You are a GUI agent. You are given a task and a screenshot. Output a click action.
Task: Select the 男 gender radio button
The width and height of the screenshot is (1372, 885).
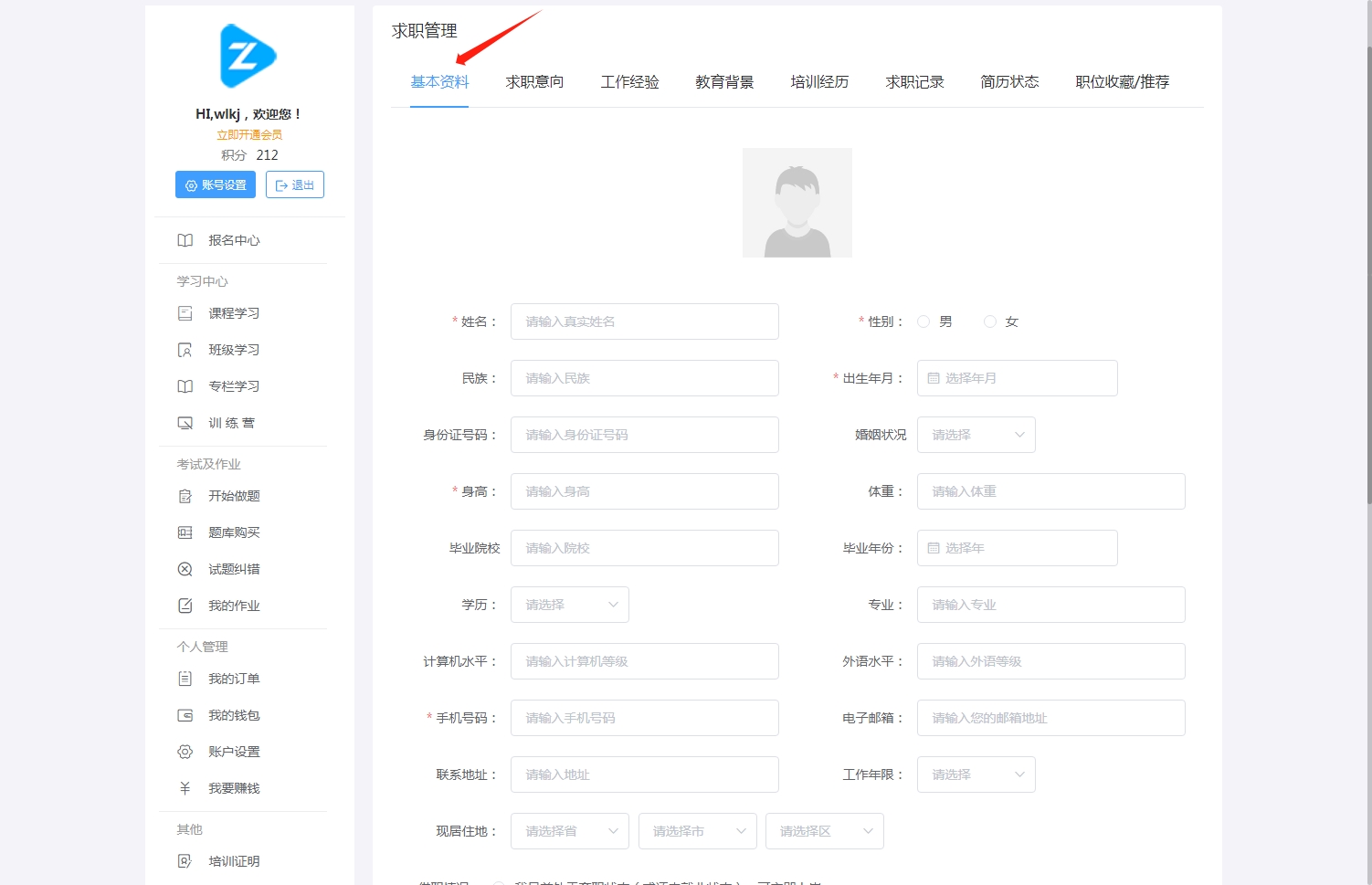[923, 321]
